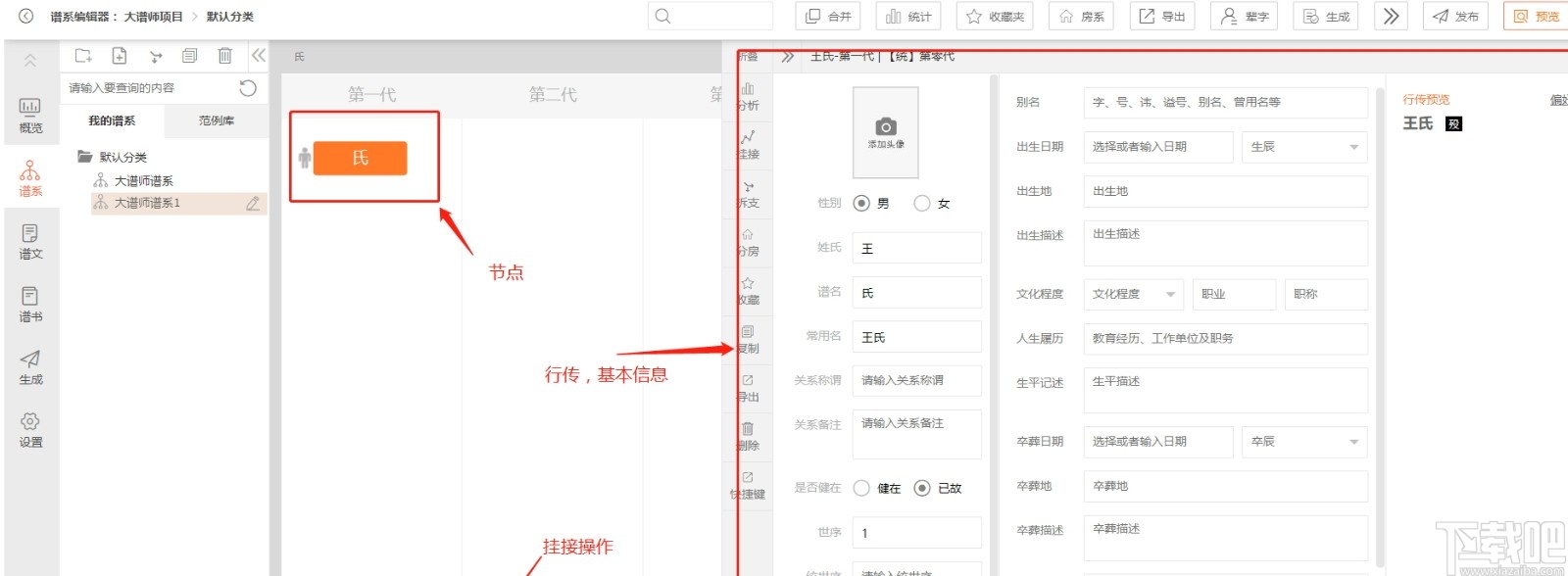Click the top toolbar 导出 export button
This screenshot has width=1568, height=576.
click(x=1162, y=16)
